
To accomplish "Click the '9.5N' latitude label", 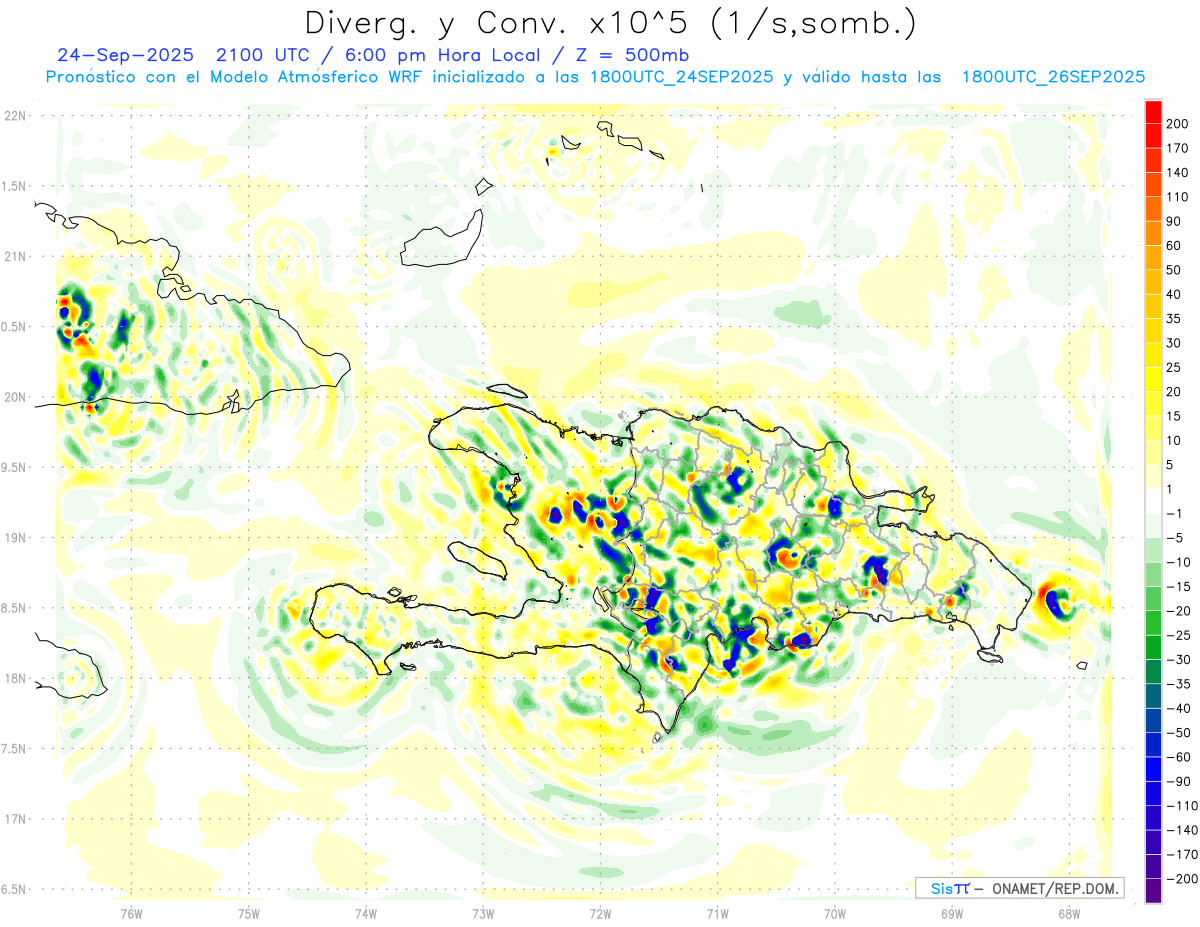I will 13,467.
